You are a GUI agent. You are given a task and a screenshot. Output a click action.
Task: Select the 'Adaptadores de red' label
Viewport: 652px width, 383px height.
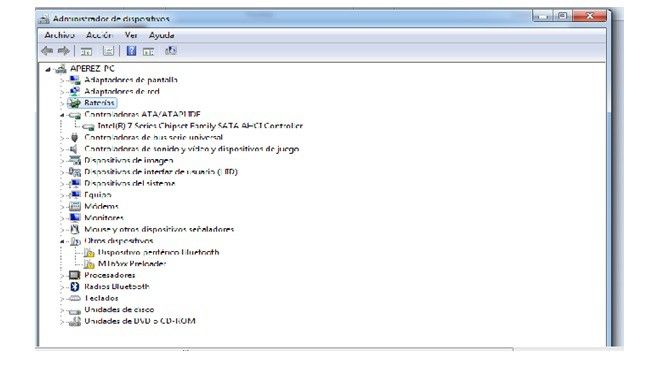(122, 91)
